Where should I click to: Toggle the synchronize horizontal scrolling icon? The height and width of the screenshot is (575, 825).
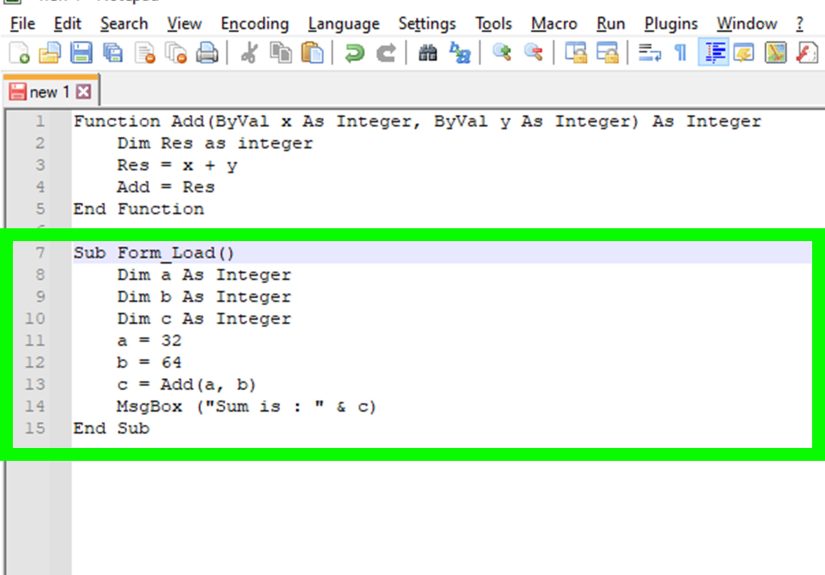point(607,53)
